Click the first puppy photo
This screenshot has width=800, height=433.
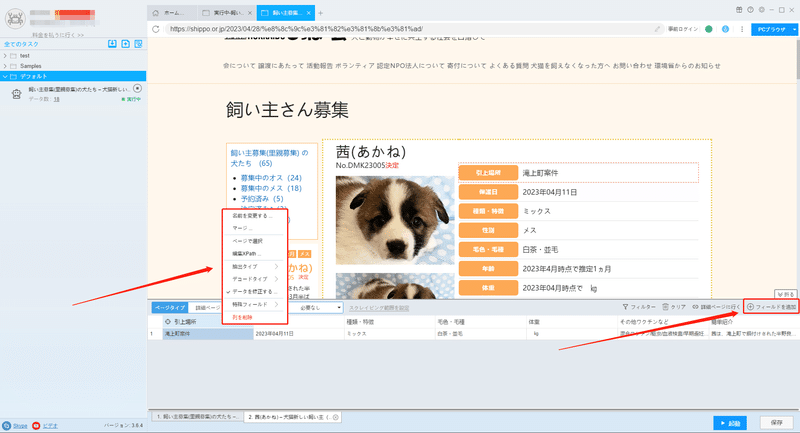pos(395,220)
